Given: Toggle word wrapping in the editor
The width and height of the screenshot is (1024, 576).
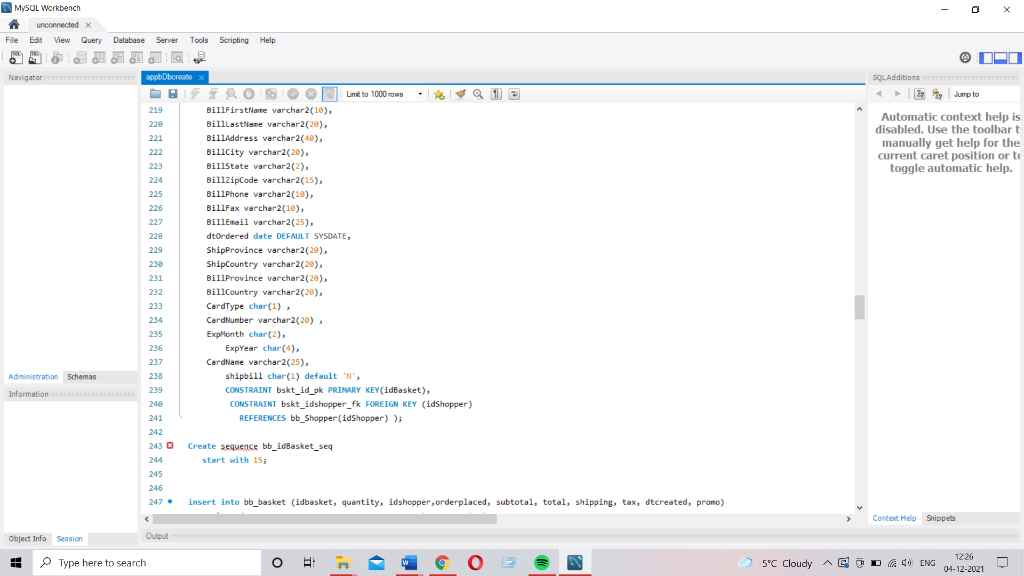Looking at the screenshot, I should click(515, 94).
